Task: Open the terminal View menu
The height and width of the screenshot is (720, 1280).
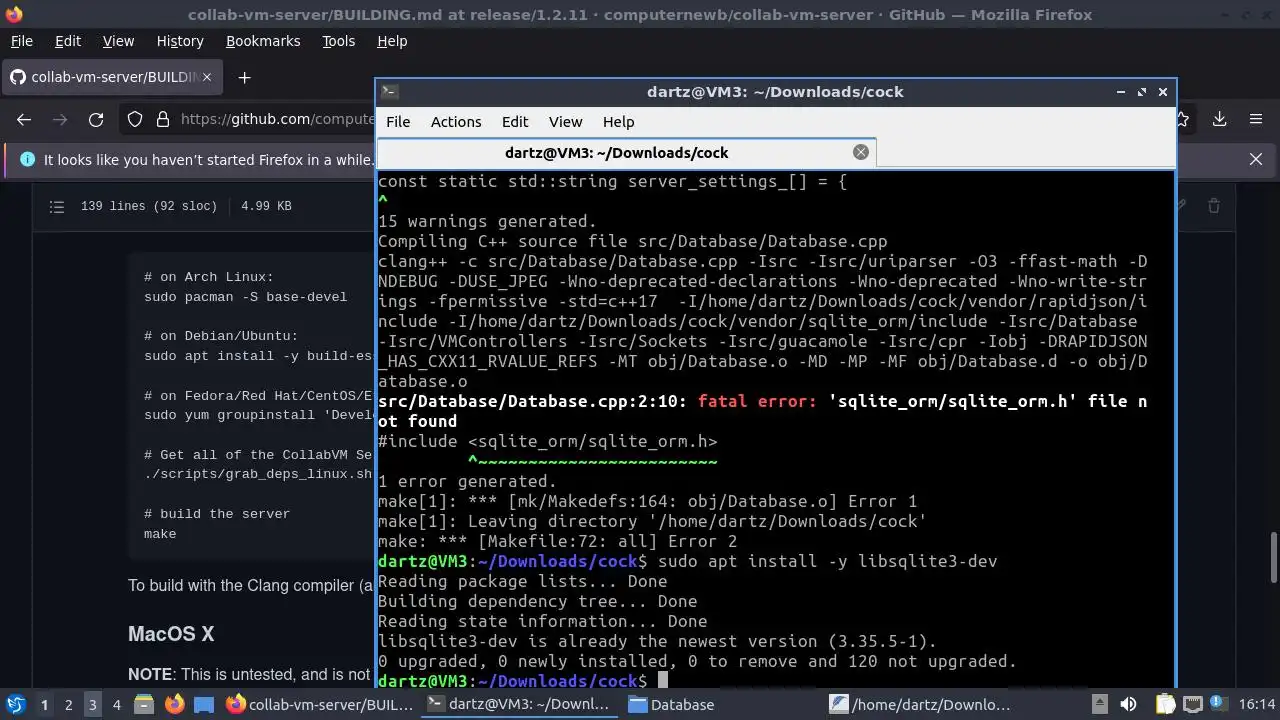Action: coord(565,121)
